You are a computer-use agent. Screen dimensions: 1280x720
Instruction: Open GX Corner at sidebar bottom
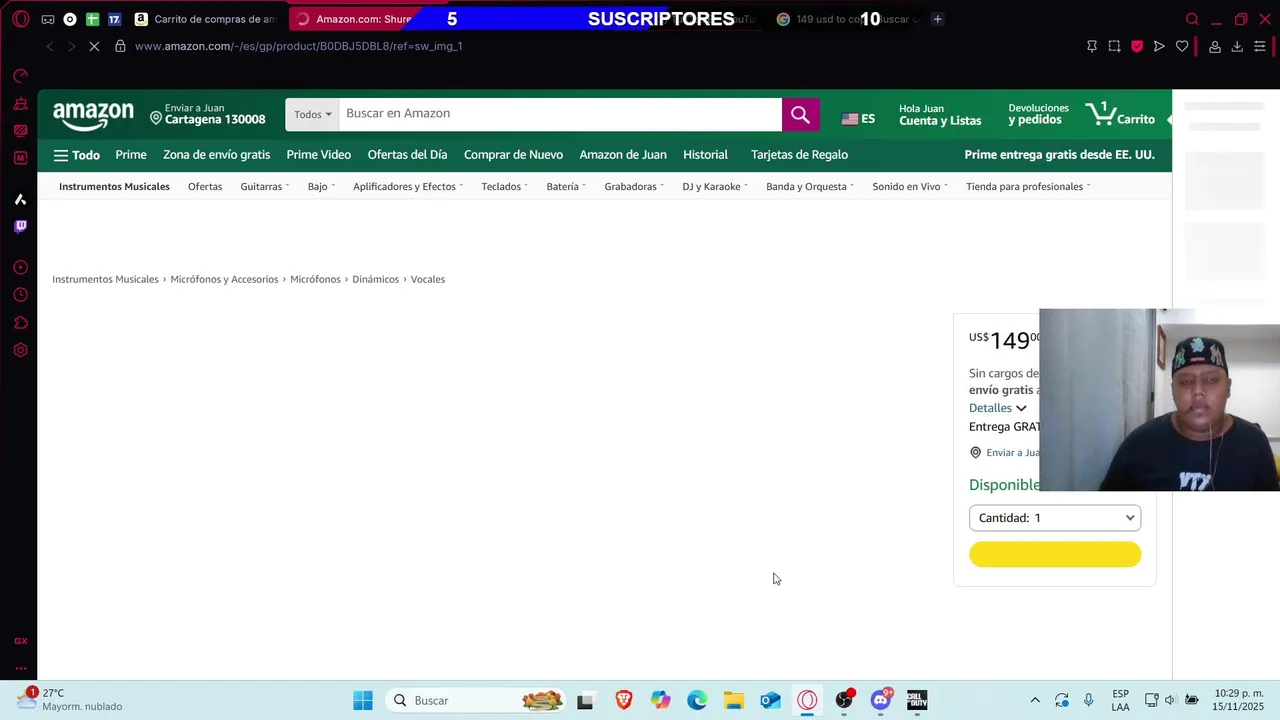tap(20, 641)
